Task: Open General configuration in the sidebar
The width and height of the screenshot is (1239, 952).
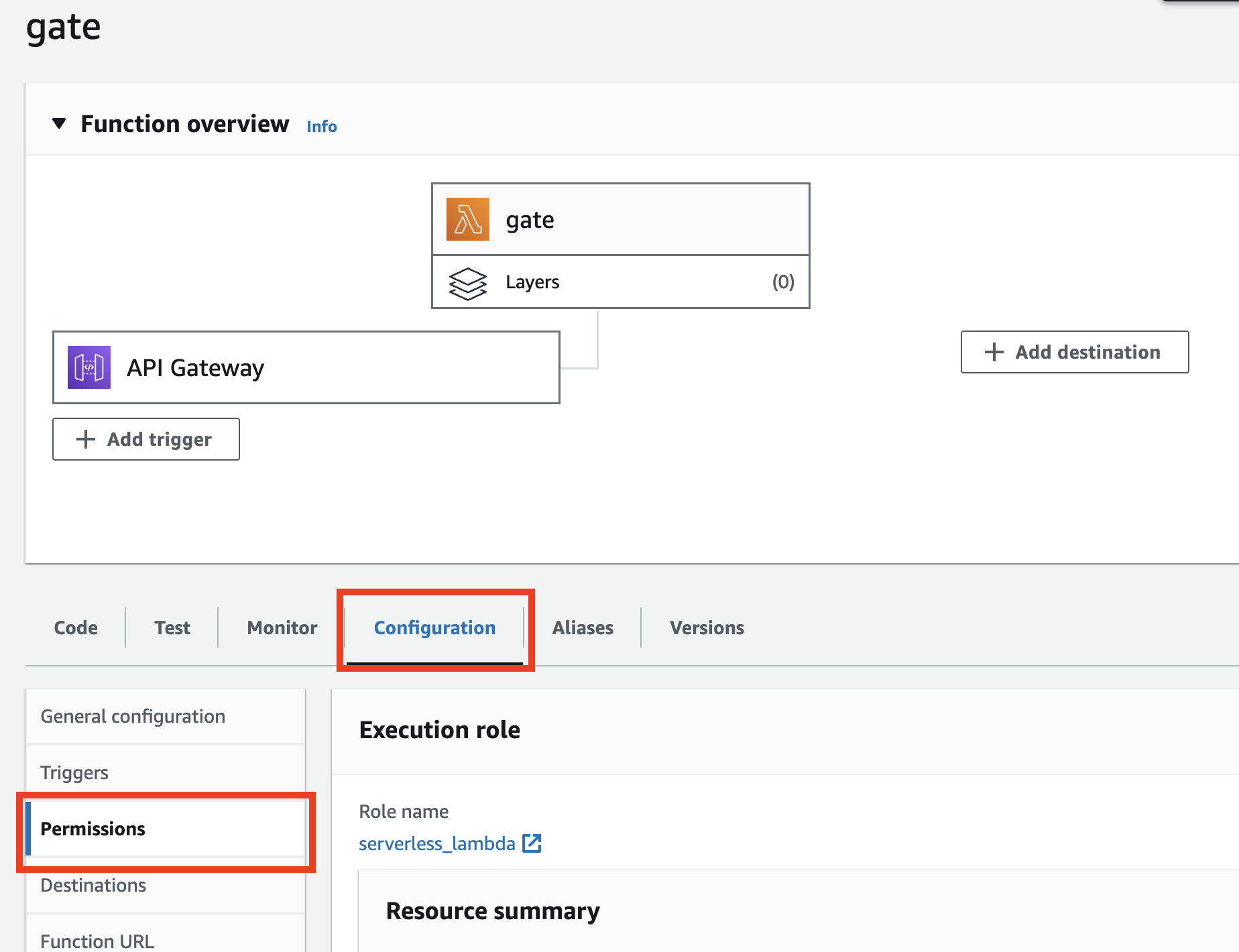Action: pyautogui.click(x=133, y=716)
